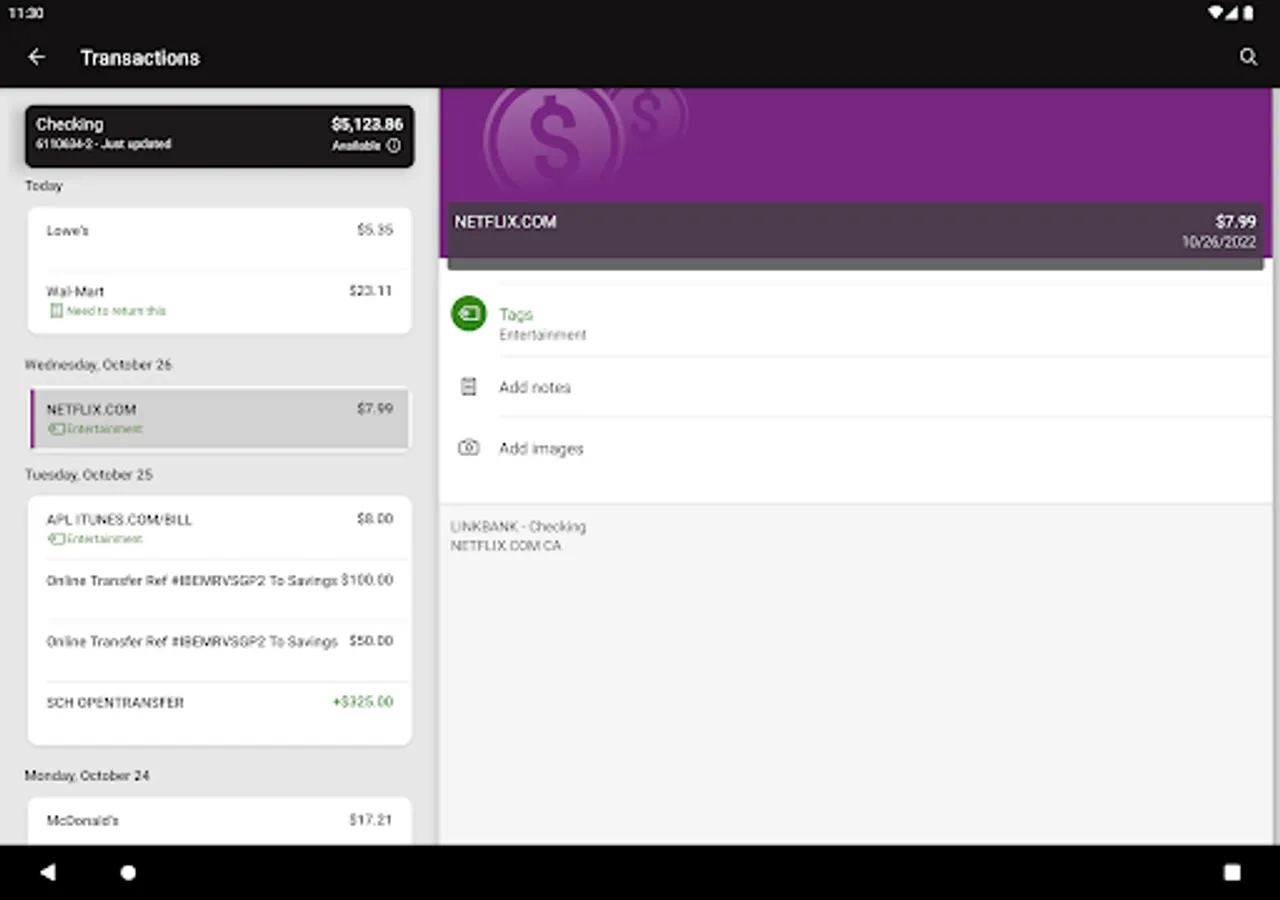
Task: Tap the 10/26/2022 date in header
Action: tap(1219, 242)
